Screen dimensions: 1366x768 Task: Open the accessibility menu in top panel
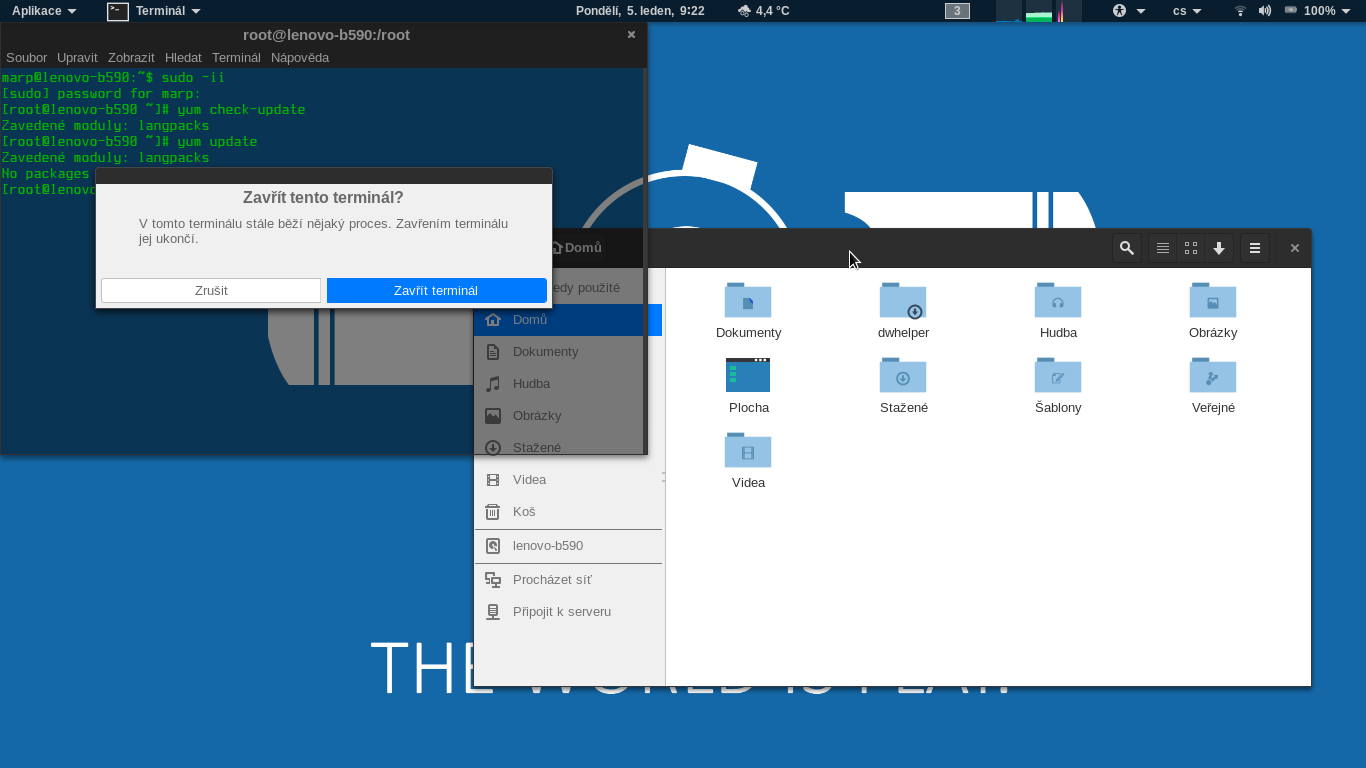[1129, 11]
